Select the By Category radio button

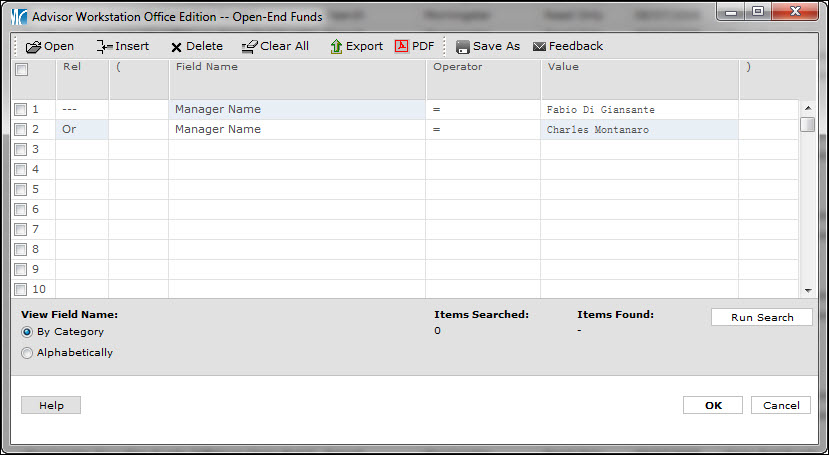click(27, 332)
